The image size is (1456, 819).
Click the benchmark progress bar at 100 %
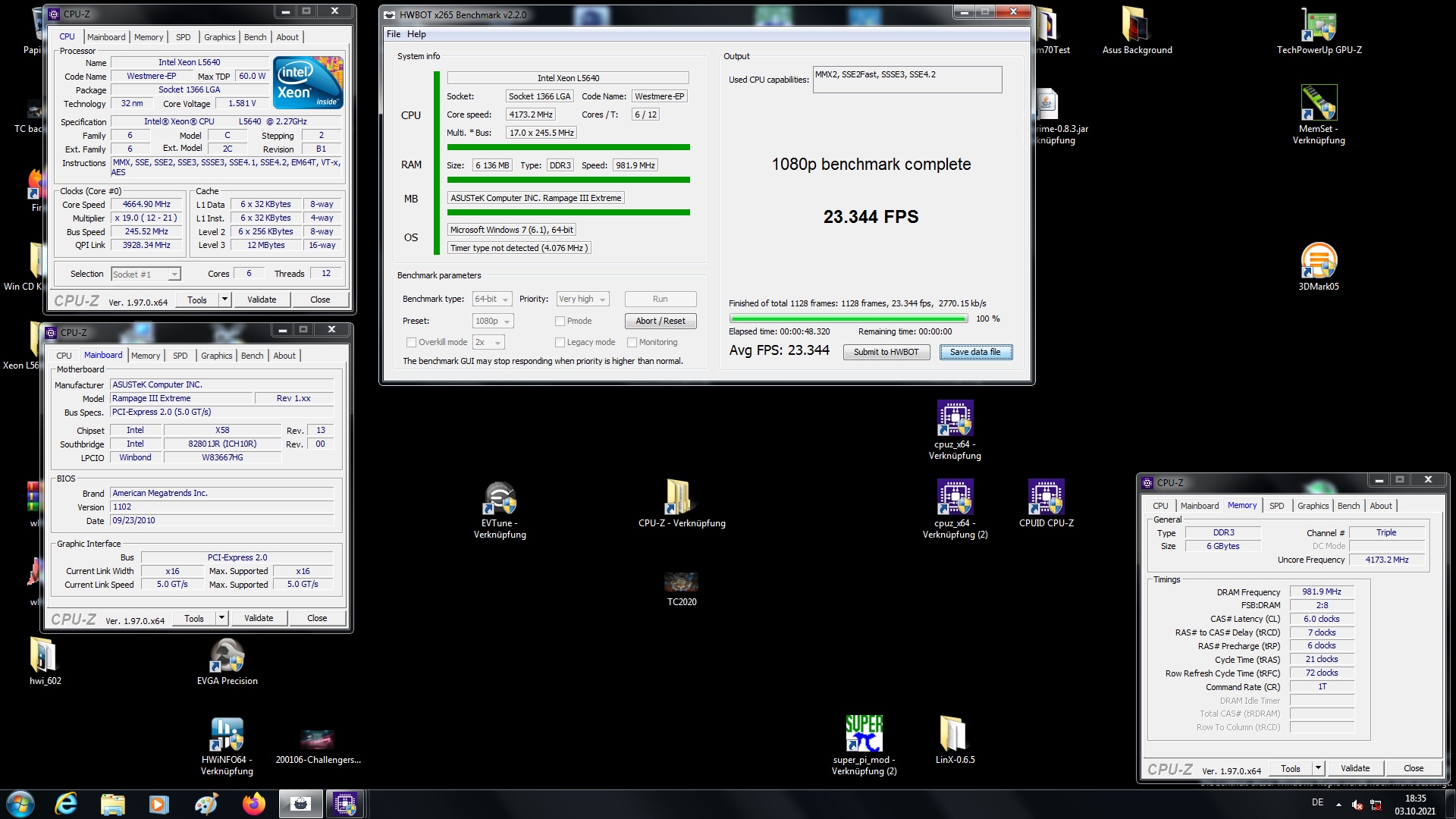pos(849,318)
